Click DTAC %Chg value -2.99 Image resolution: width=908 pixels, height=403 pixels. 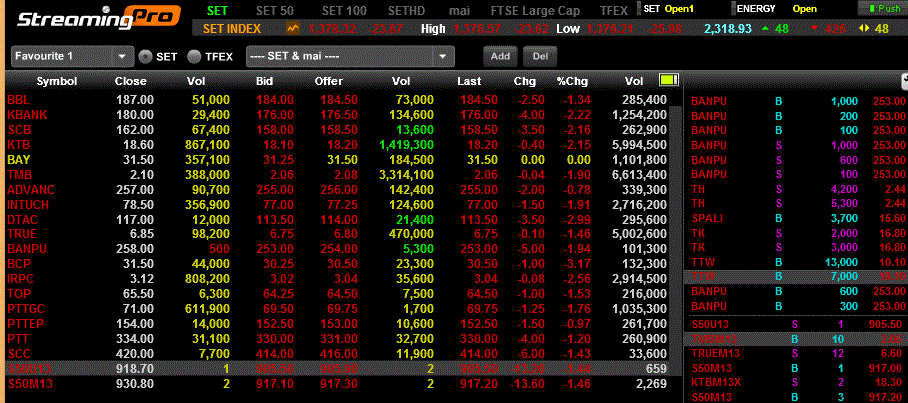pyautogui.click(x=575, y=220)
